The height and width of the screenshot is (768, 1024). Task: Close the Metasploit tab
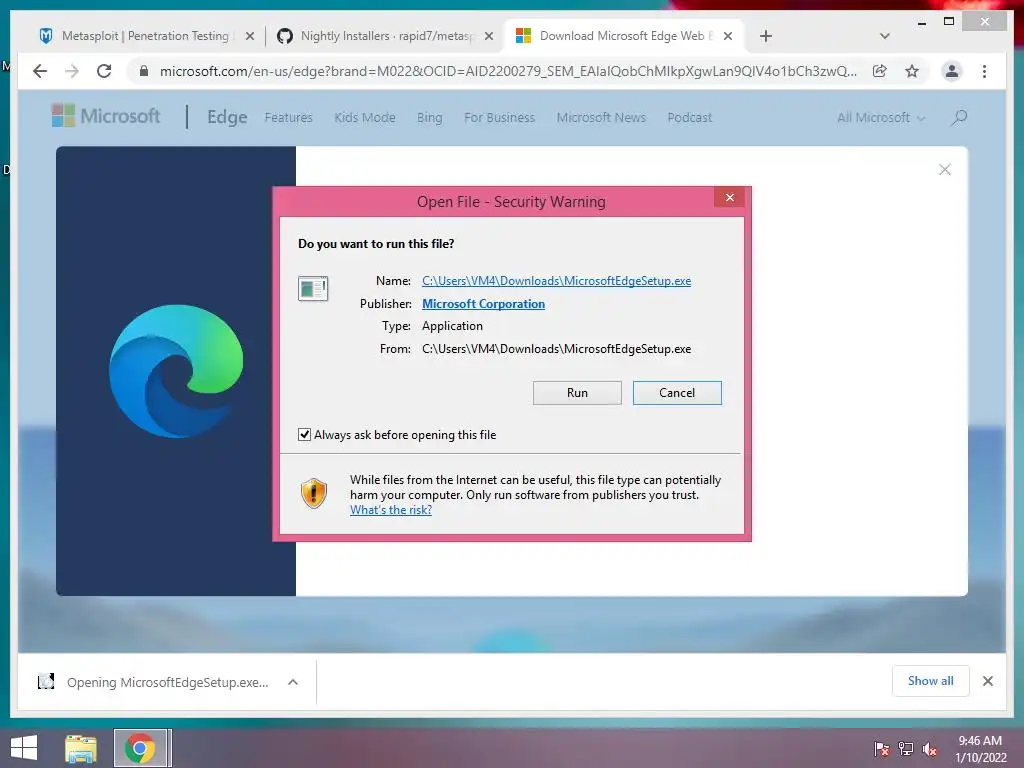click(249, 37)
